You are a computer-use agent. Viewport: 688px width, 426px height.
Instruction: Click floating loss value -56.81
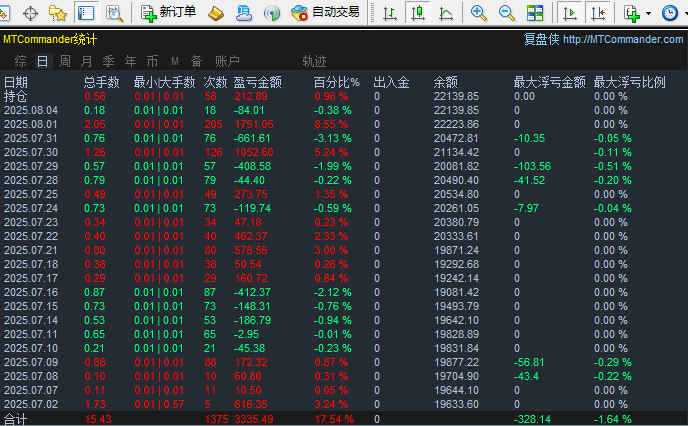click(x=529, y=362)
